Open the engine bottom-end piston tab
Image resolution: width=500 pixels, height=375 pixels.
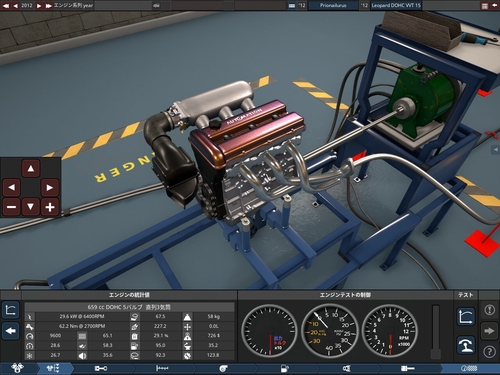tap(101, 368)
